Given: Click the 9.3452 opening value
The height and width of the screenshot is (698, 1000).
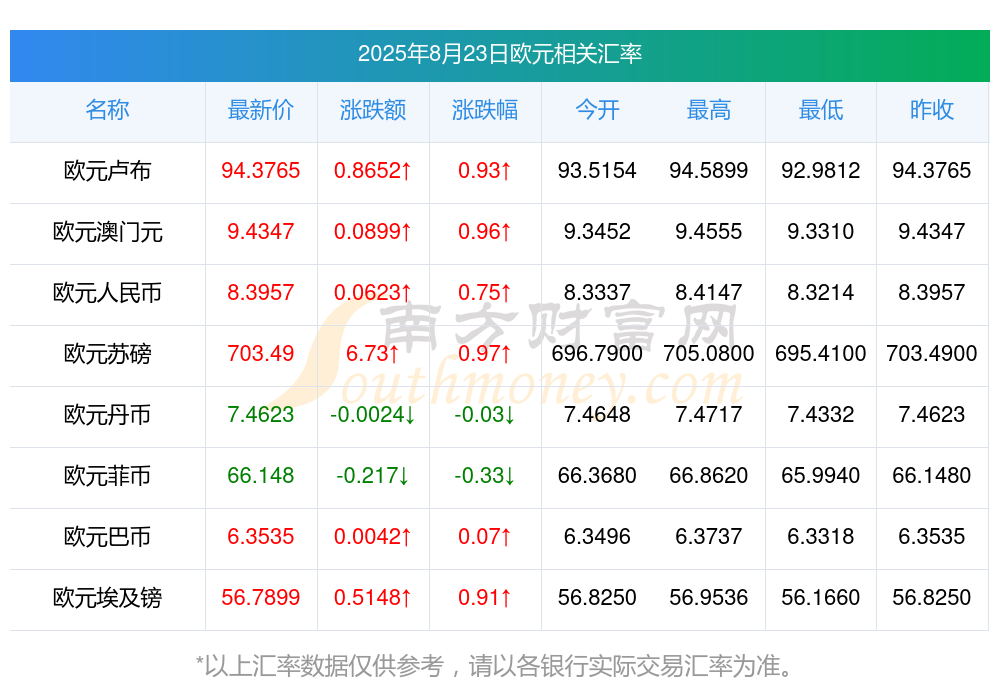Looking at the screenshot, I should tap(597, 231).
